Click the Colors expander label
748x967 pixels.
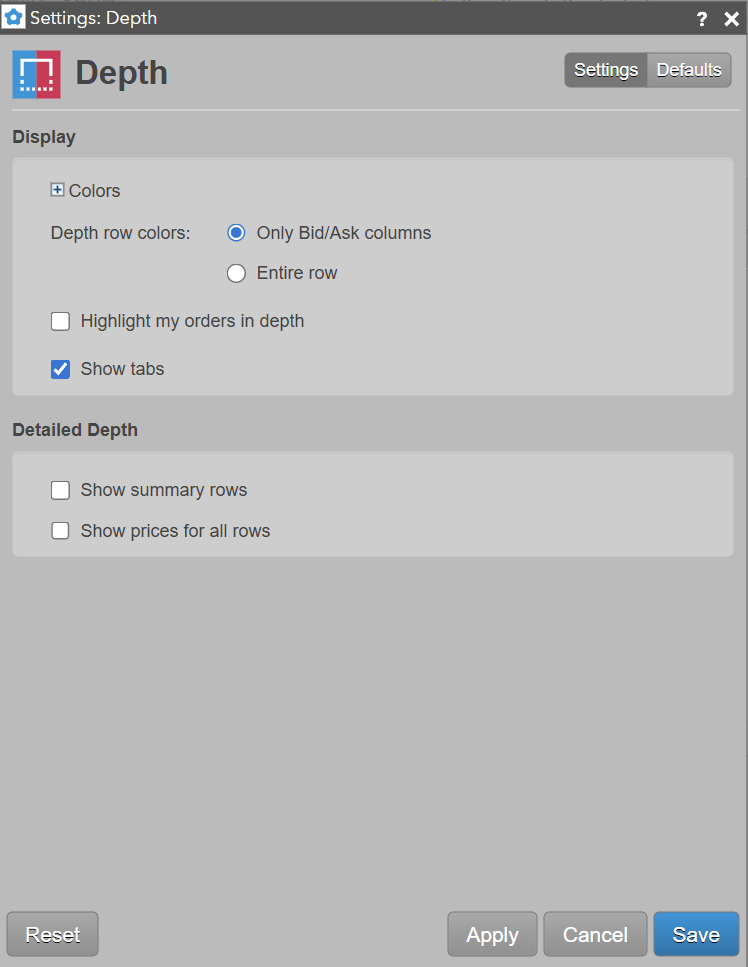coord(94,191)
